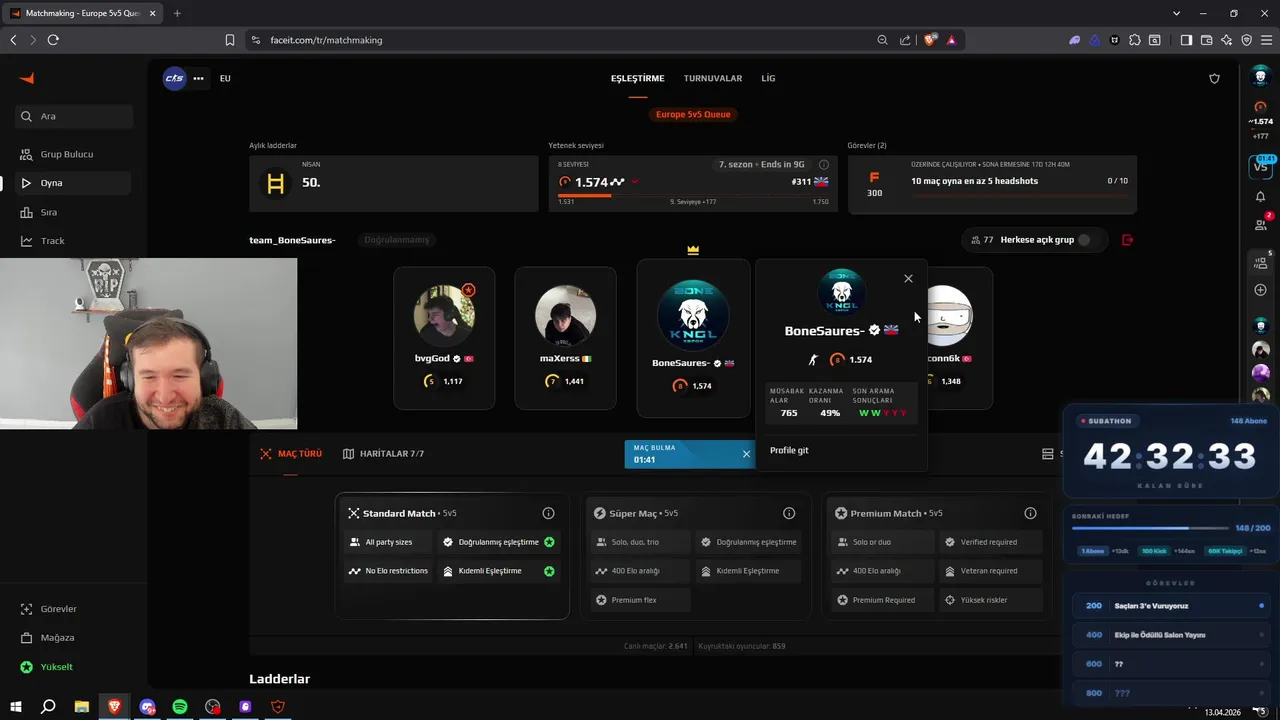1280x720 pixels.
Task: Click the Europe 5v5 Queue pill
Action: pyautogui.click(x=693, y=114)
